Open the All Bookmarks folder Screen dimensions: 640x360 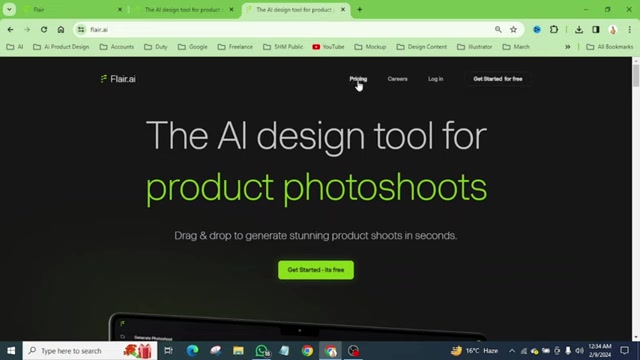point(610,47)
